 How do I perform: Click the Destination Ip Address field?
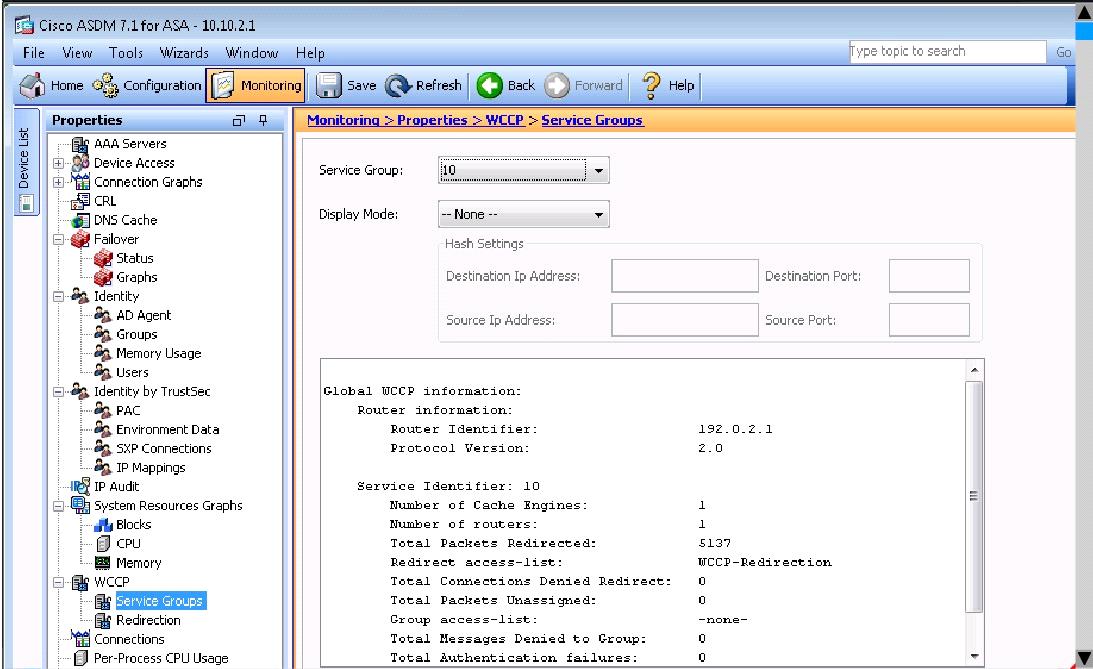coord(685,276)
